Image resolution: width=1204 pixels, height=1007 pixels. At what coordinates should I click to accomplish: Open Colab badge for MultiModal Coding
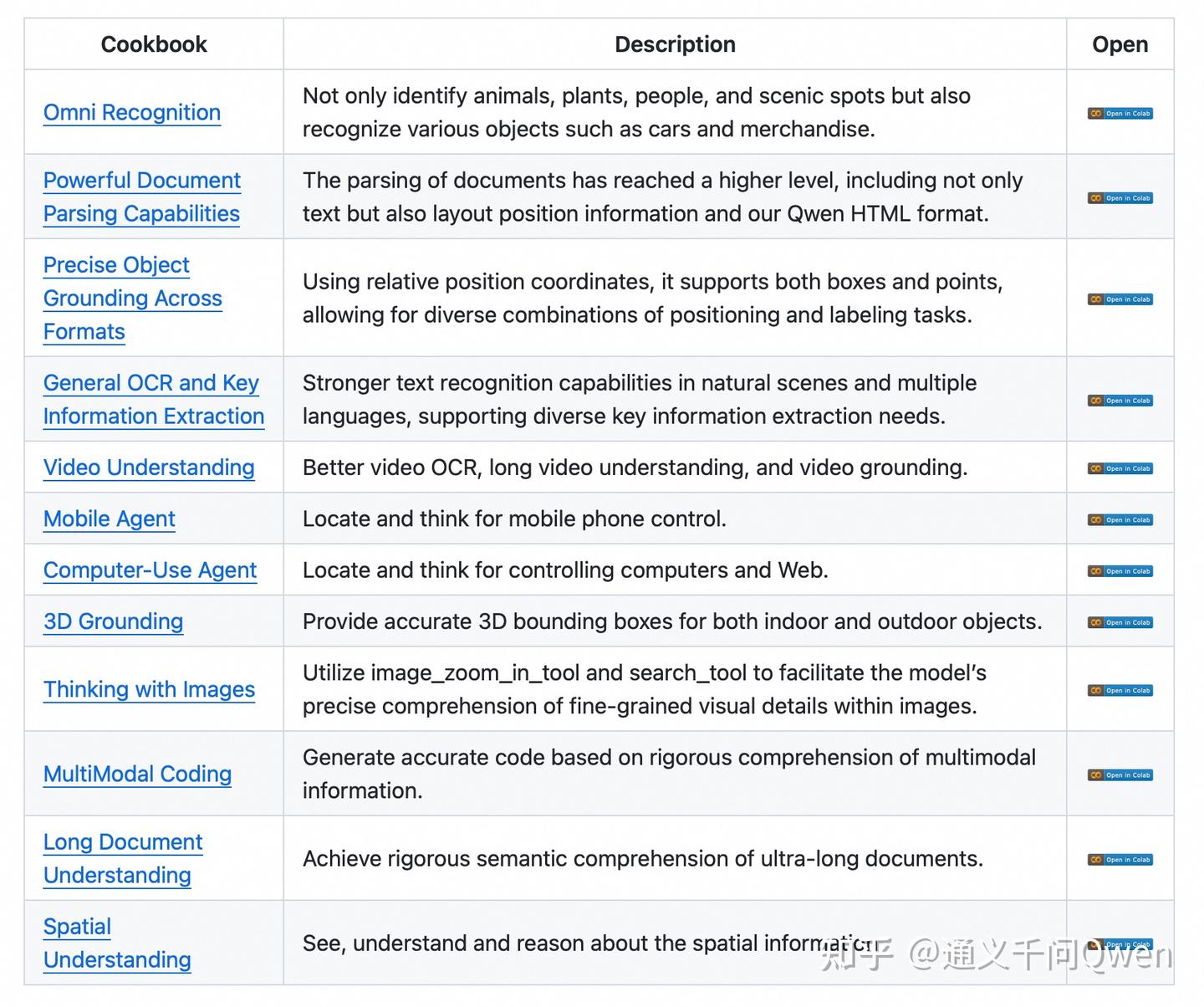(1120, 775)
